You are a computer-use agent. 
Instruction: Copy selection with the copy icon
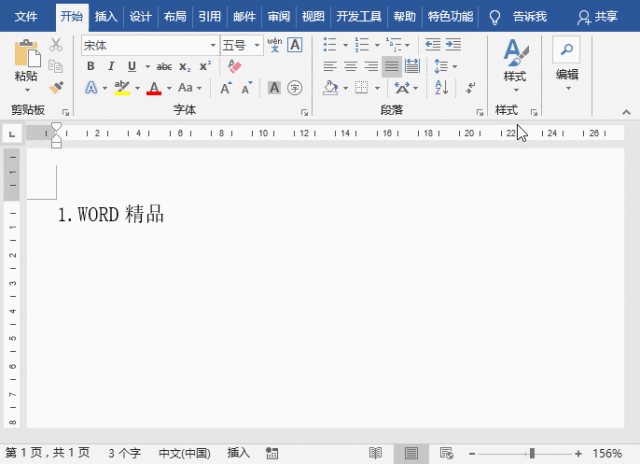[x=56, y=66]
